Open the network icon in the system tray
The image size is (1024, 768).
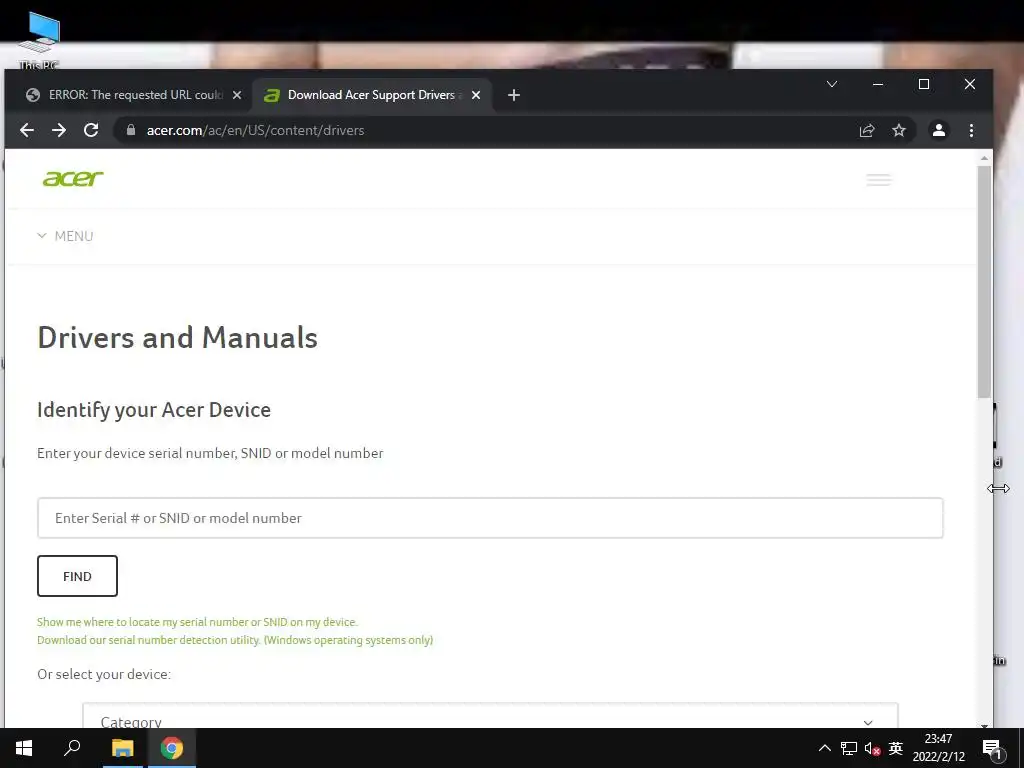[848, 748]
